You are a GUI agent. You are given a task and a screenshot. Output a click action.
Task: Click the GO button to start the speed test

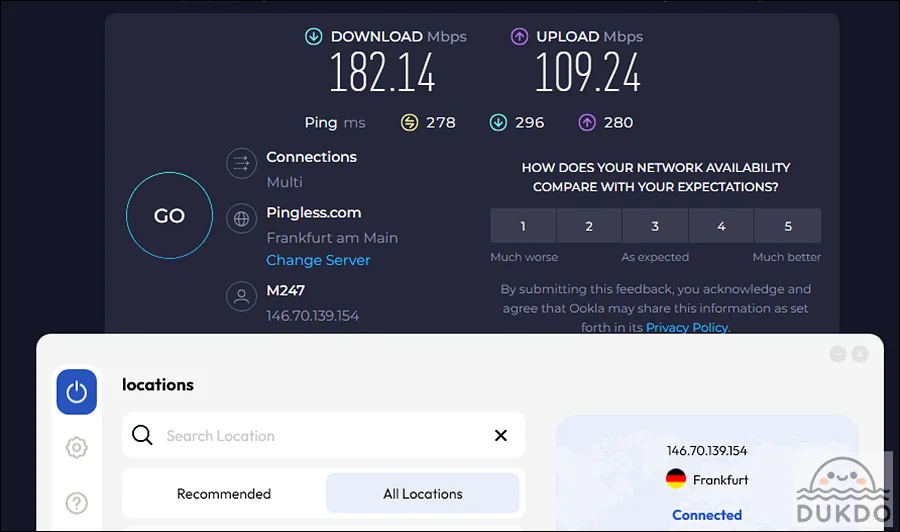point(169,215)
